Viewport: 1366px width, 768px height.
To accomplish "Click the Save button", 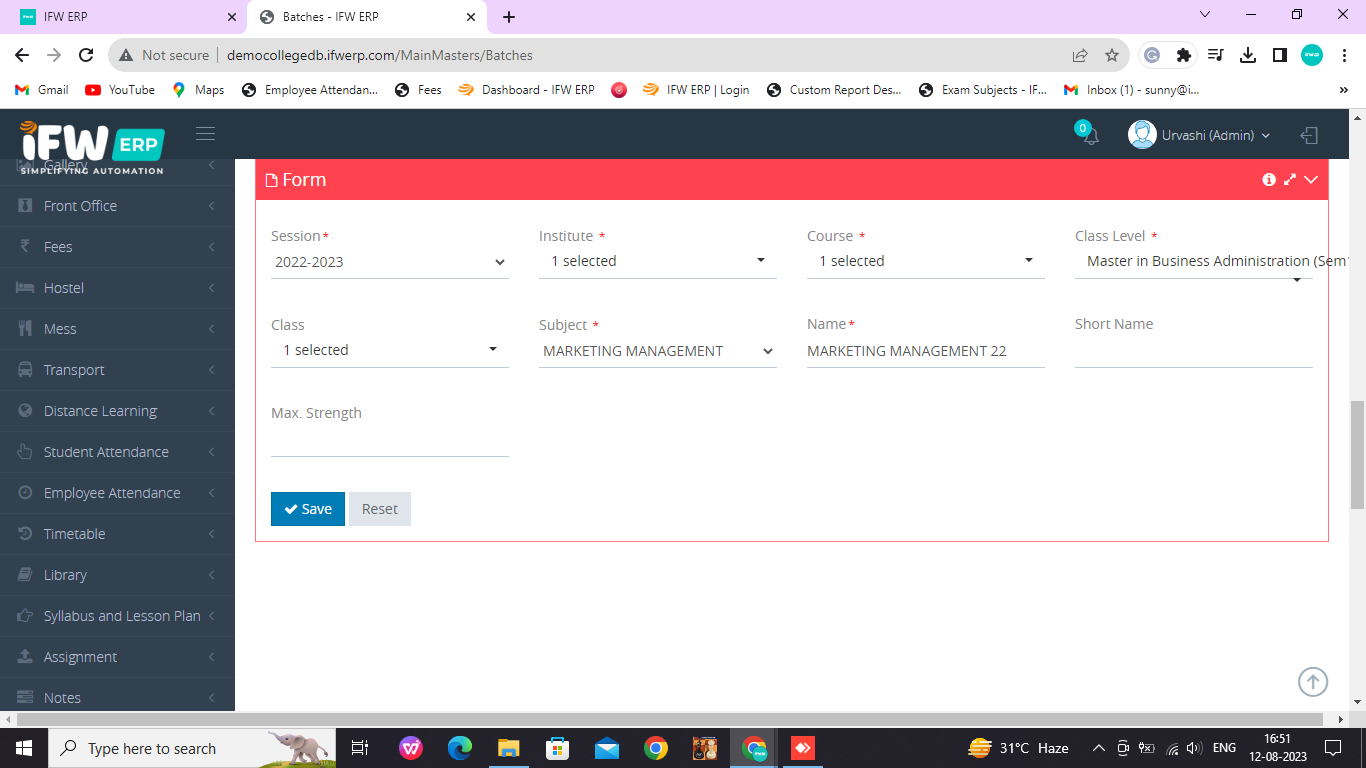I will pos(308,509).
